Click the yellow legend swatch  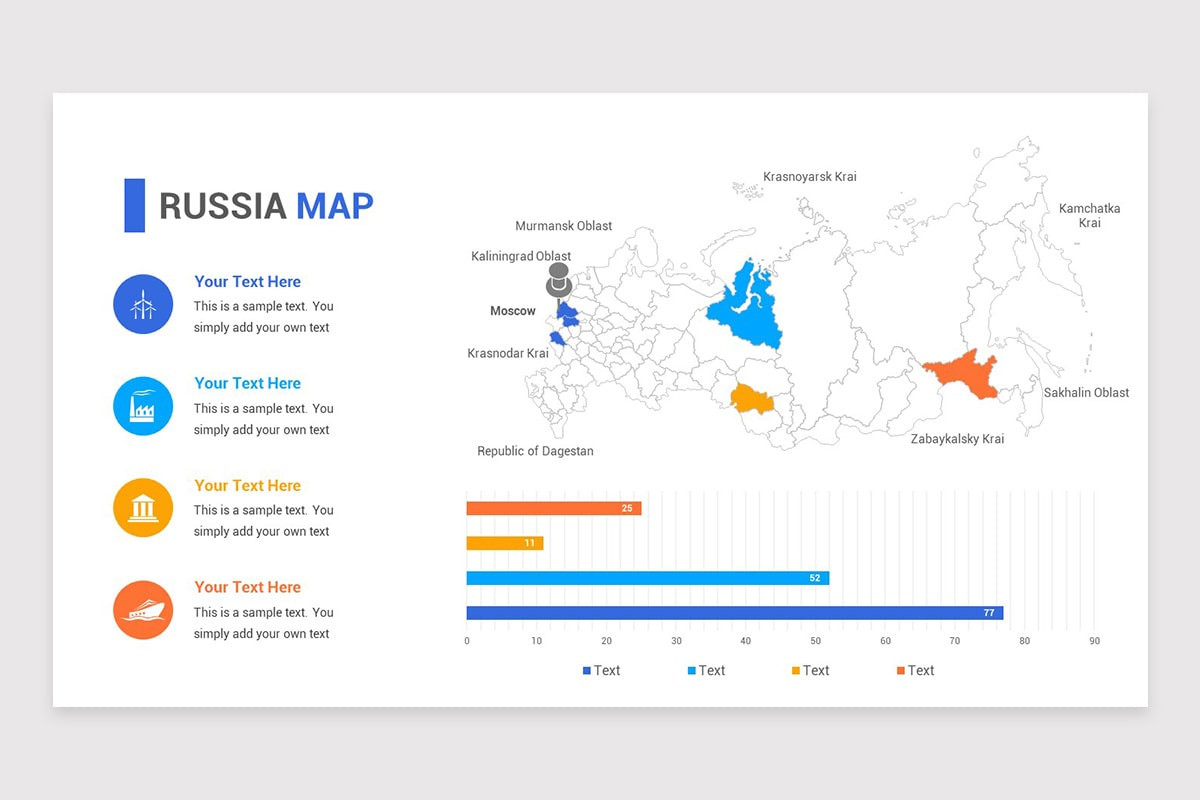[x=796, y=671]
